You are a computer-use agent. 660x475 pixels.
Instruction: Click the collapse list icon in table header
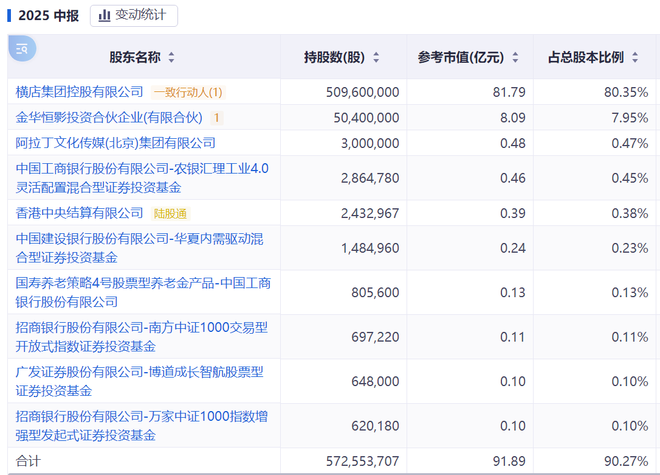pos(22,49)
